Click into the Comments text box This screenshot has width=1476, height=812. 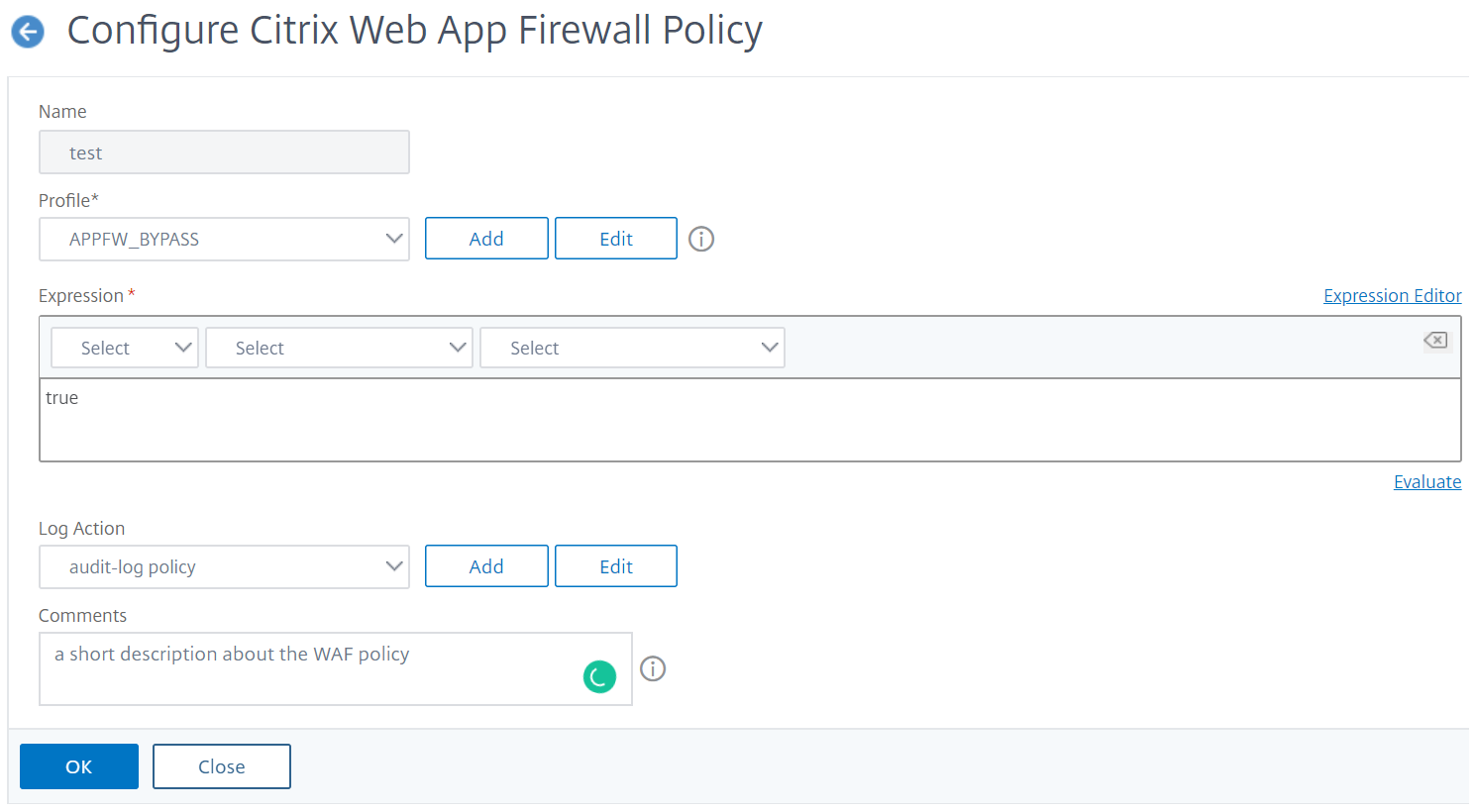coord(335,669)
